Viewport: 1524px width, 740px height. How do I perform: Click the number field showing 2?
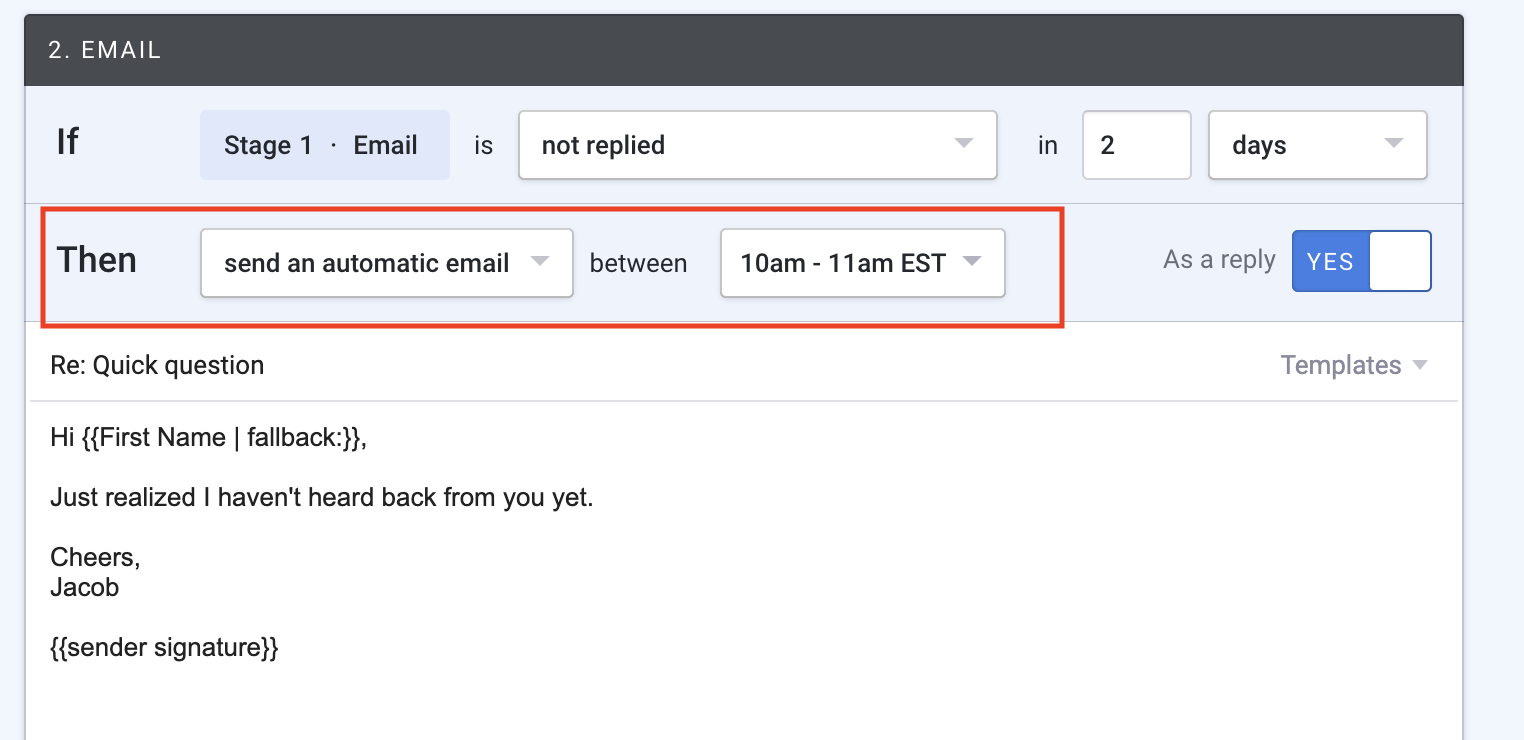coord(1135,145)
